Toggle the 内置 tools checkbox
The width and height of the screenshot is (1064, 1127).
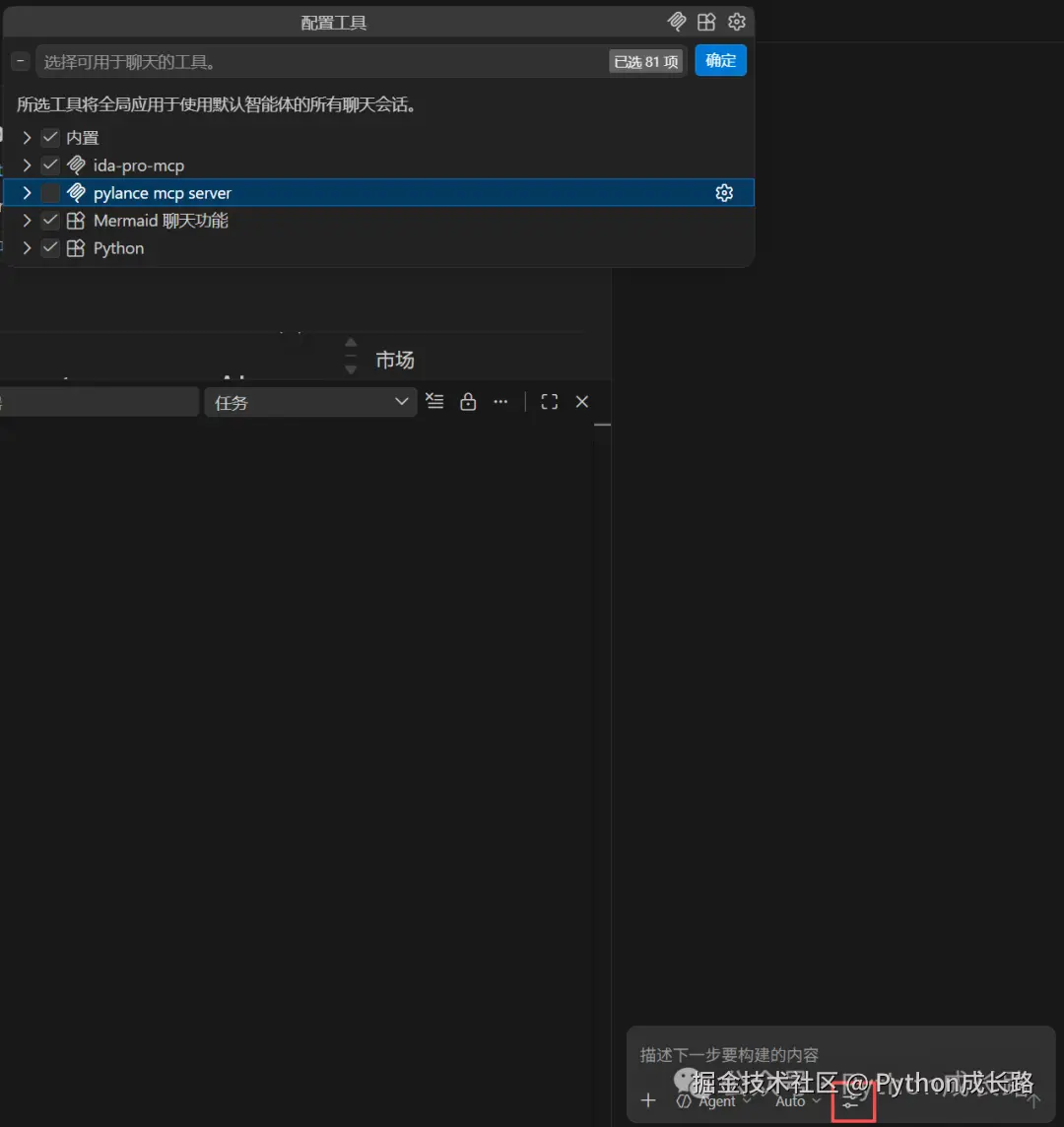coord(50,137)
